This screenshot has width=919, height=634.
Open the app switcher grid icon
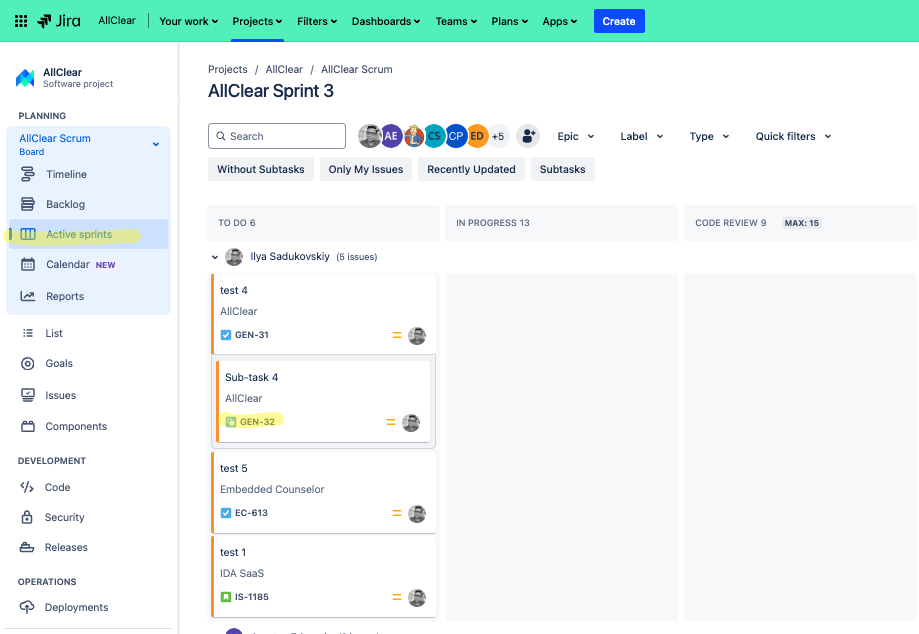click(20, 20)
